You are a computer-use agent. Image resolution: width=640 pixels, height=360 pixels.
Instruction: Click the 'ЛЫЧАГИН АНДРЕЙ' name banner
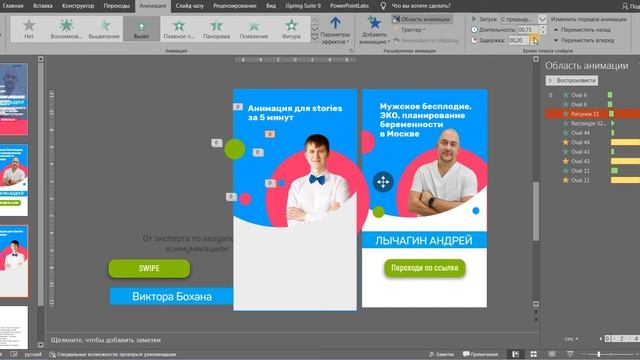click(x=424, y=240)
